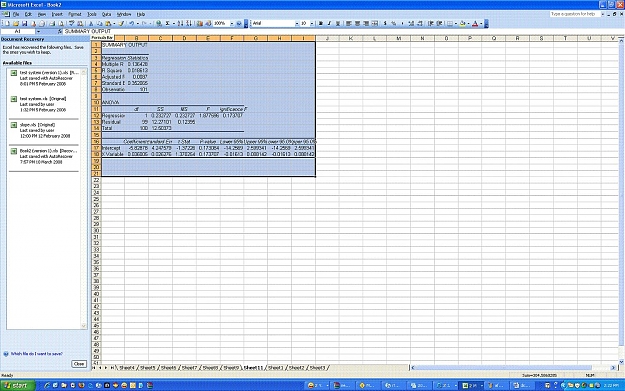Copy the selected cells

pyautogui.click(x=99, y=24)
